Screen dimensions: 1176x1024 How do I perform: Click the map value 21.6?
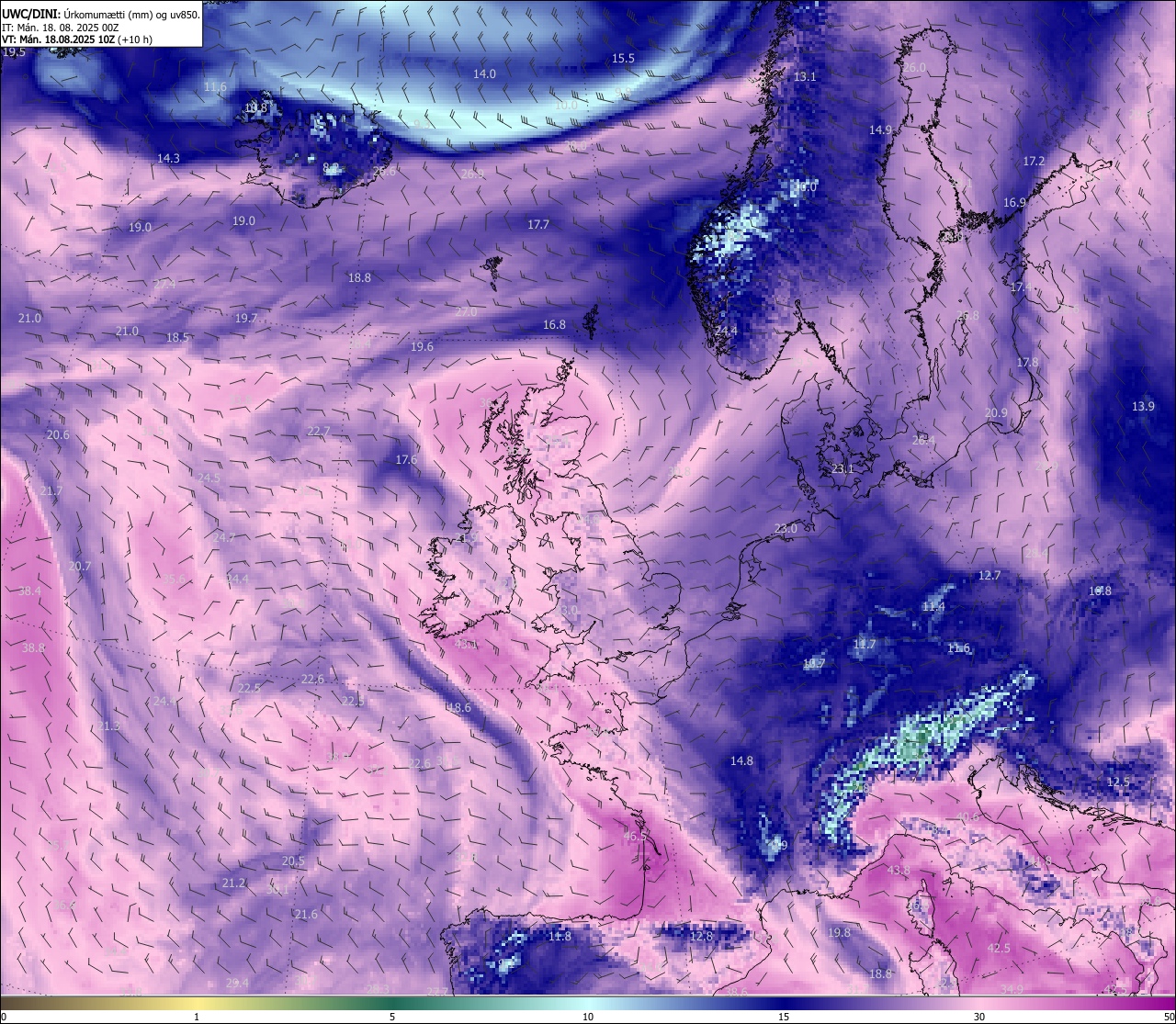(306, 914)
